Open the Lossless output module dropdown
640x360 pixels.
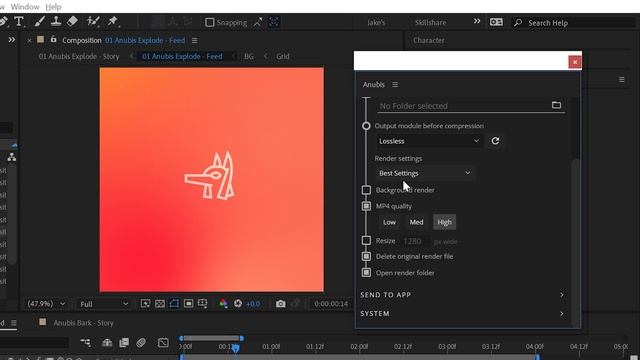pyautogui.click(x=429, y=141)
